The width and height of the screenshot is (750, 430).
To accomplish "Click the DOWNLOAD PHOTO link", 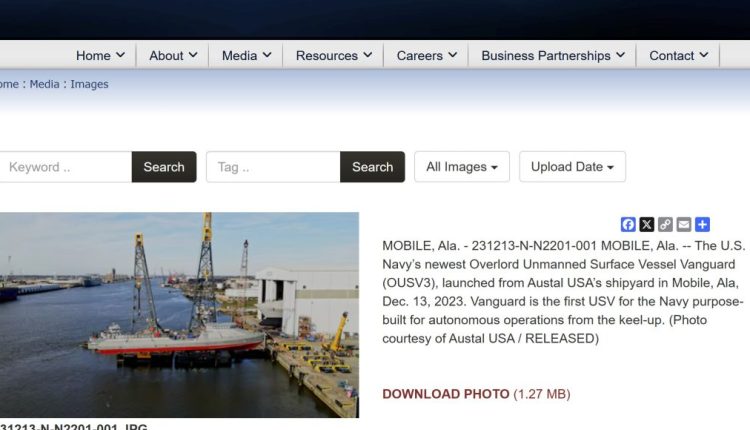I will (446, 394).
